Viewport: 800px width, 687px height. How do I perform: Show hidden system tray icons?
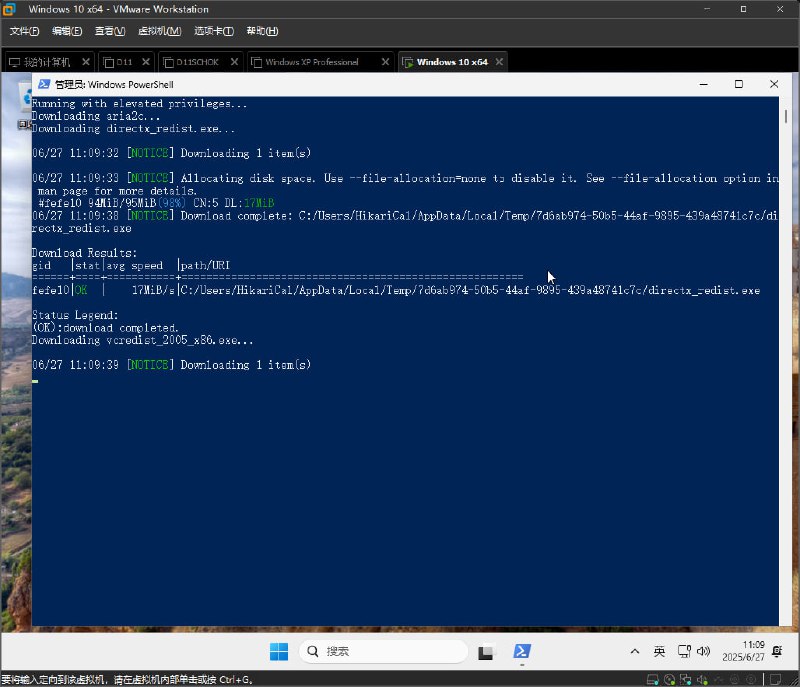(635, 651)
